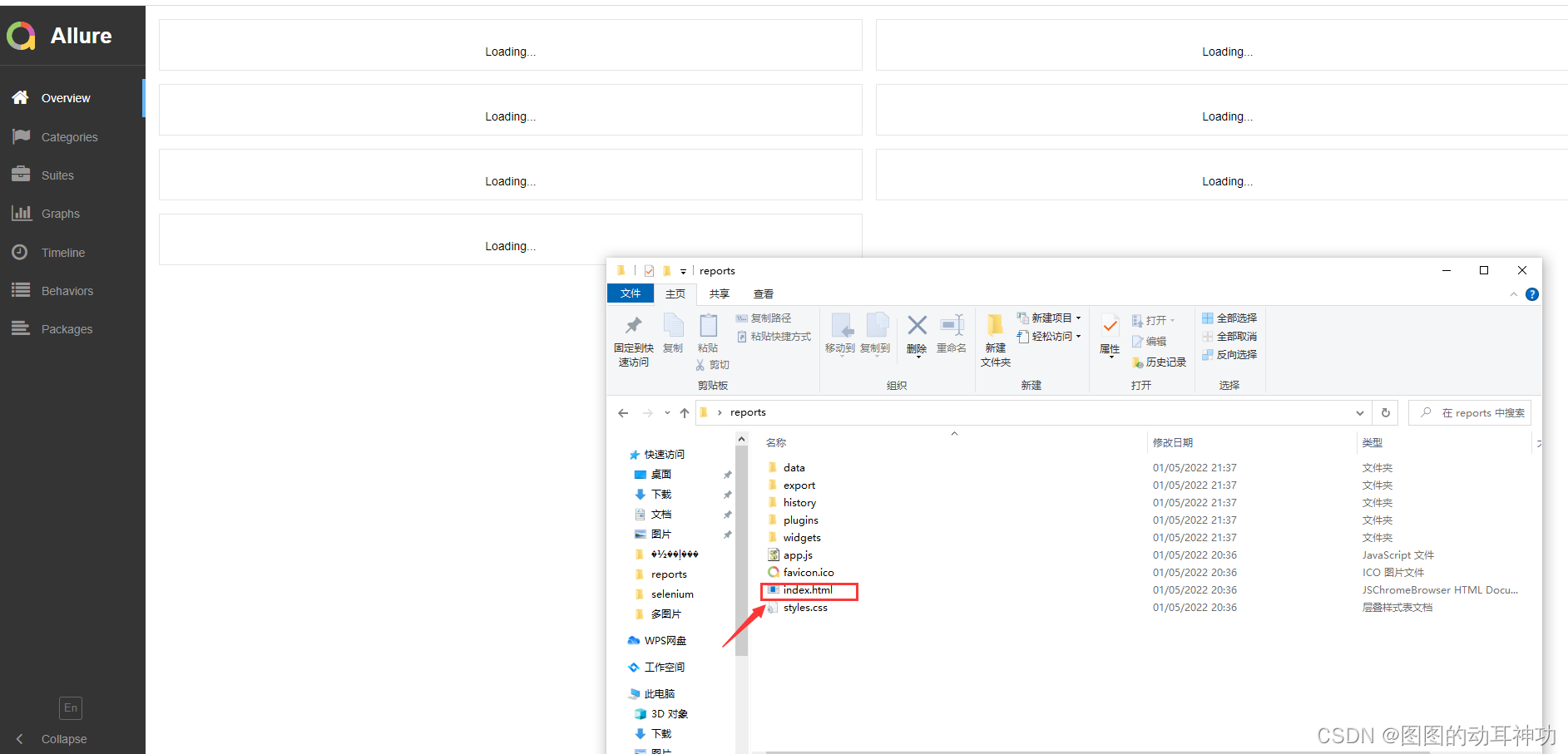Select the app.js file
Viewport: 1568px width, 754px height.
(x=798, y=555)
